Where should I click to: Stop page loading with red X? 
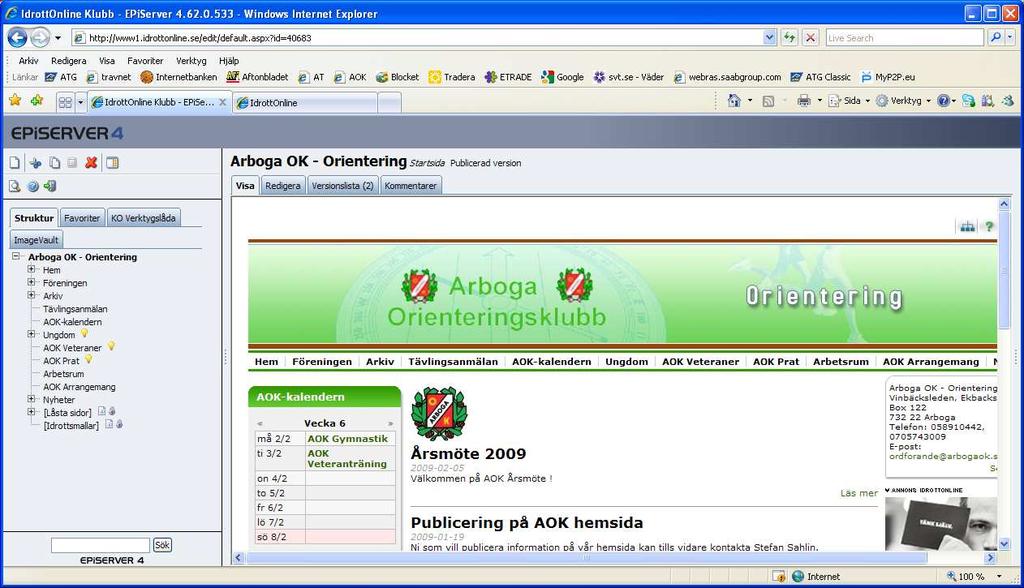click(810, 37)
